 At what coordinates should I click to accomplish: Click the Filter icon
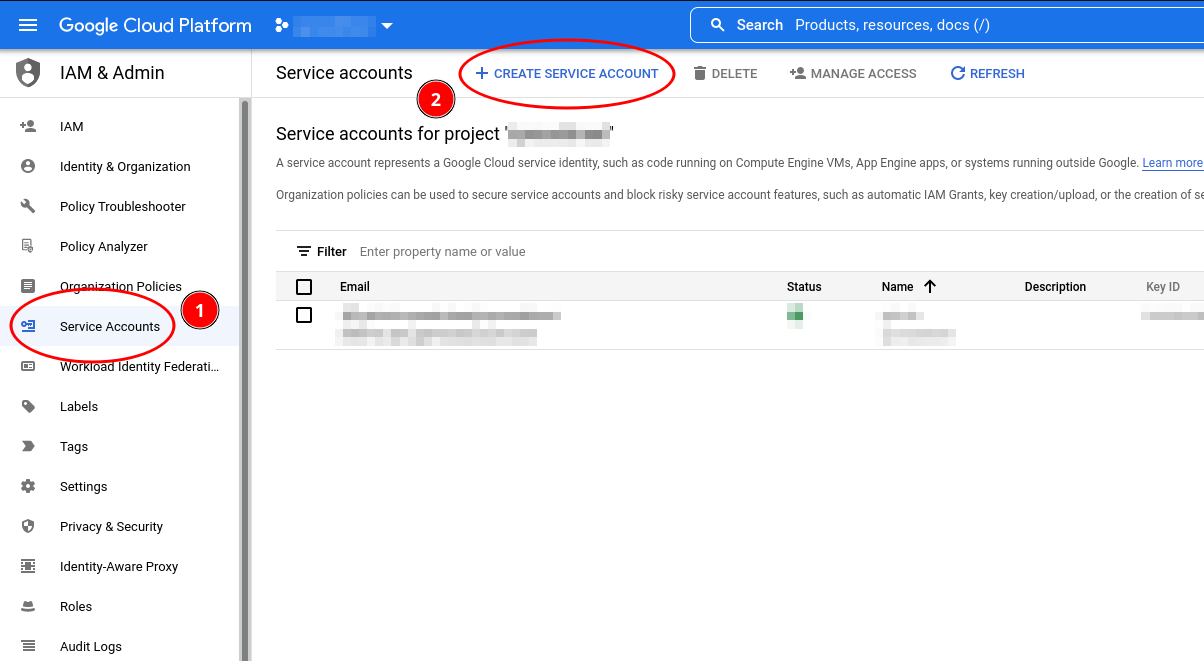[x=304, y=251]
